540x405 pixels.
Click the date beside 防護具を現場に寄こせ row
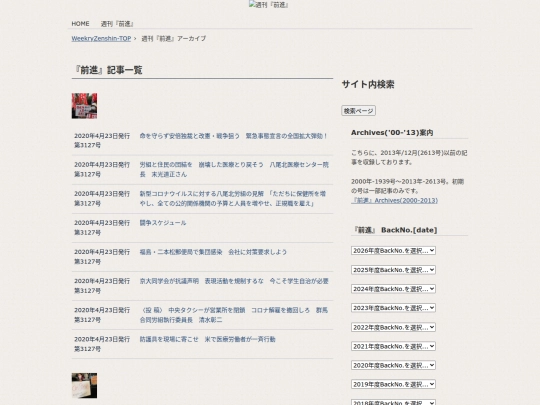coord(102,344)
